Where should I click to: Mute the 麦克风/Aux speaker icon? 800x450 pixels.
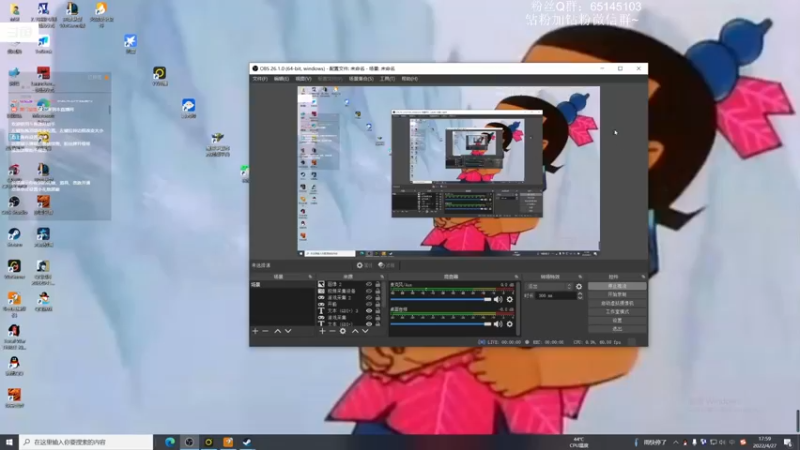(498, 299)
